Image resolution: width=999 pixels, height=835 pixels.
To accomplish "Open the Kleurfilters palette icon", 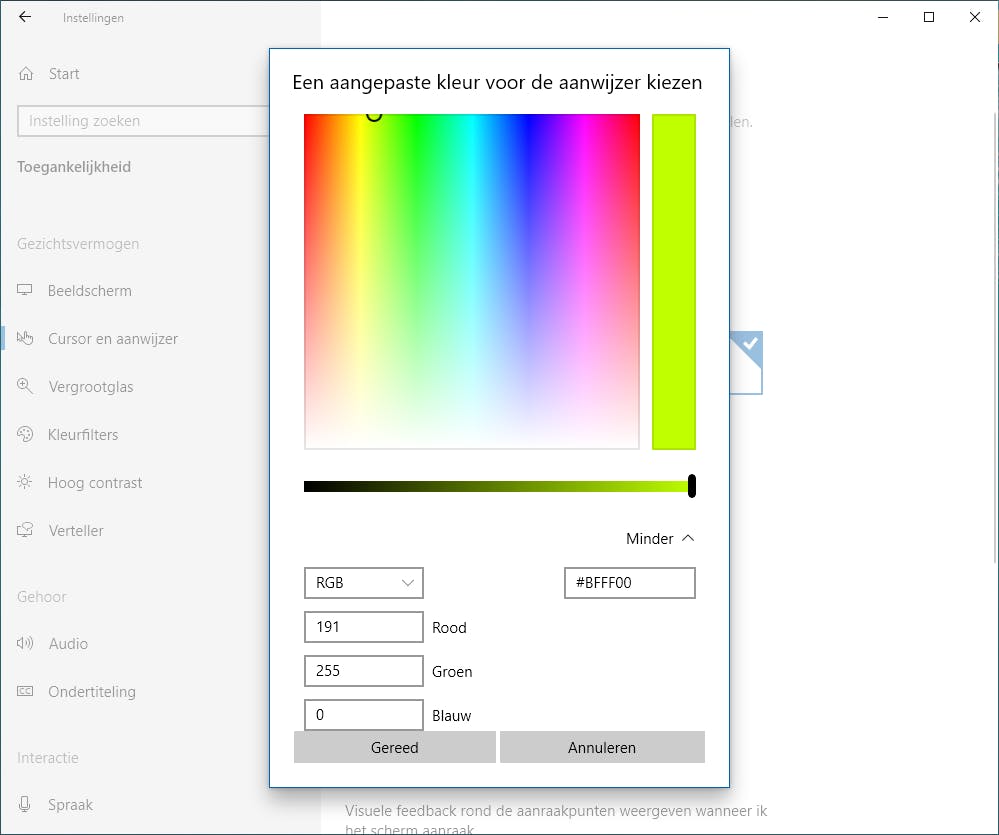I will click(25, 434).
